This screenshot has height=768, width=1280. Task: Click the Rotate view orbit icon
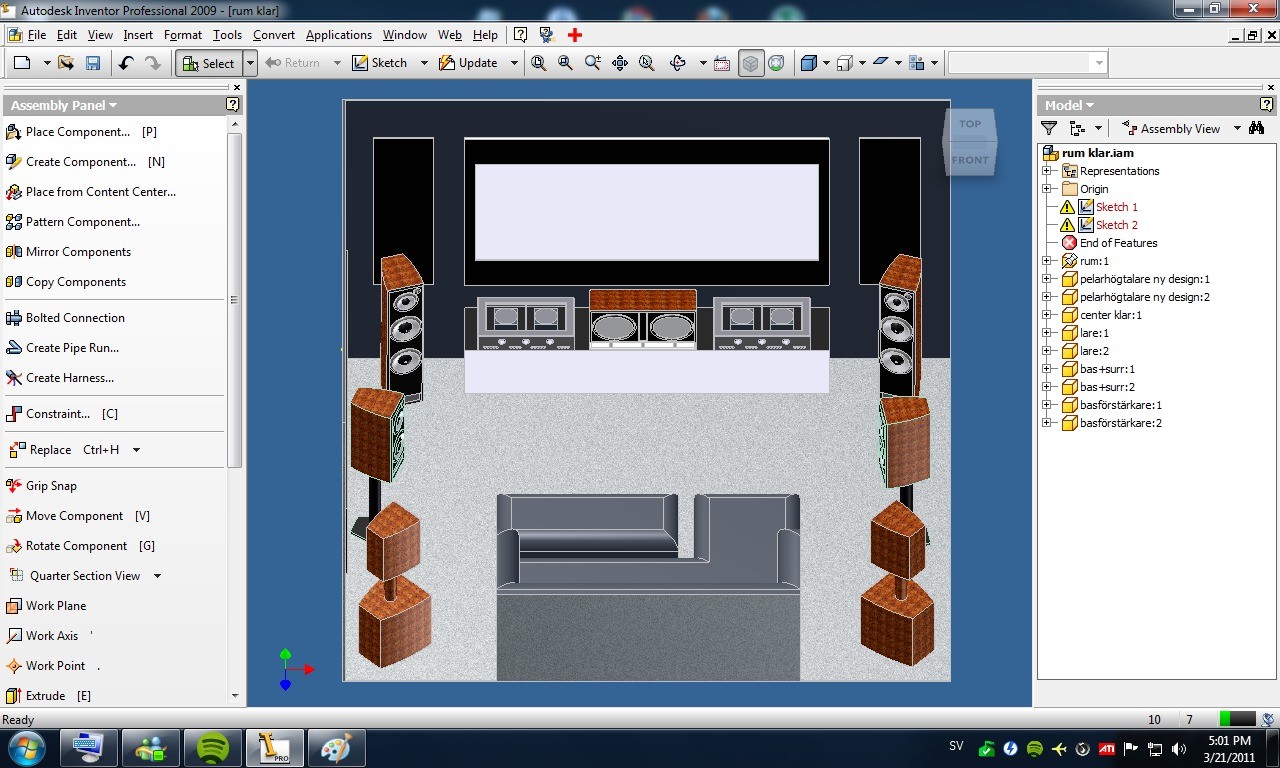678,63
